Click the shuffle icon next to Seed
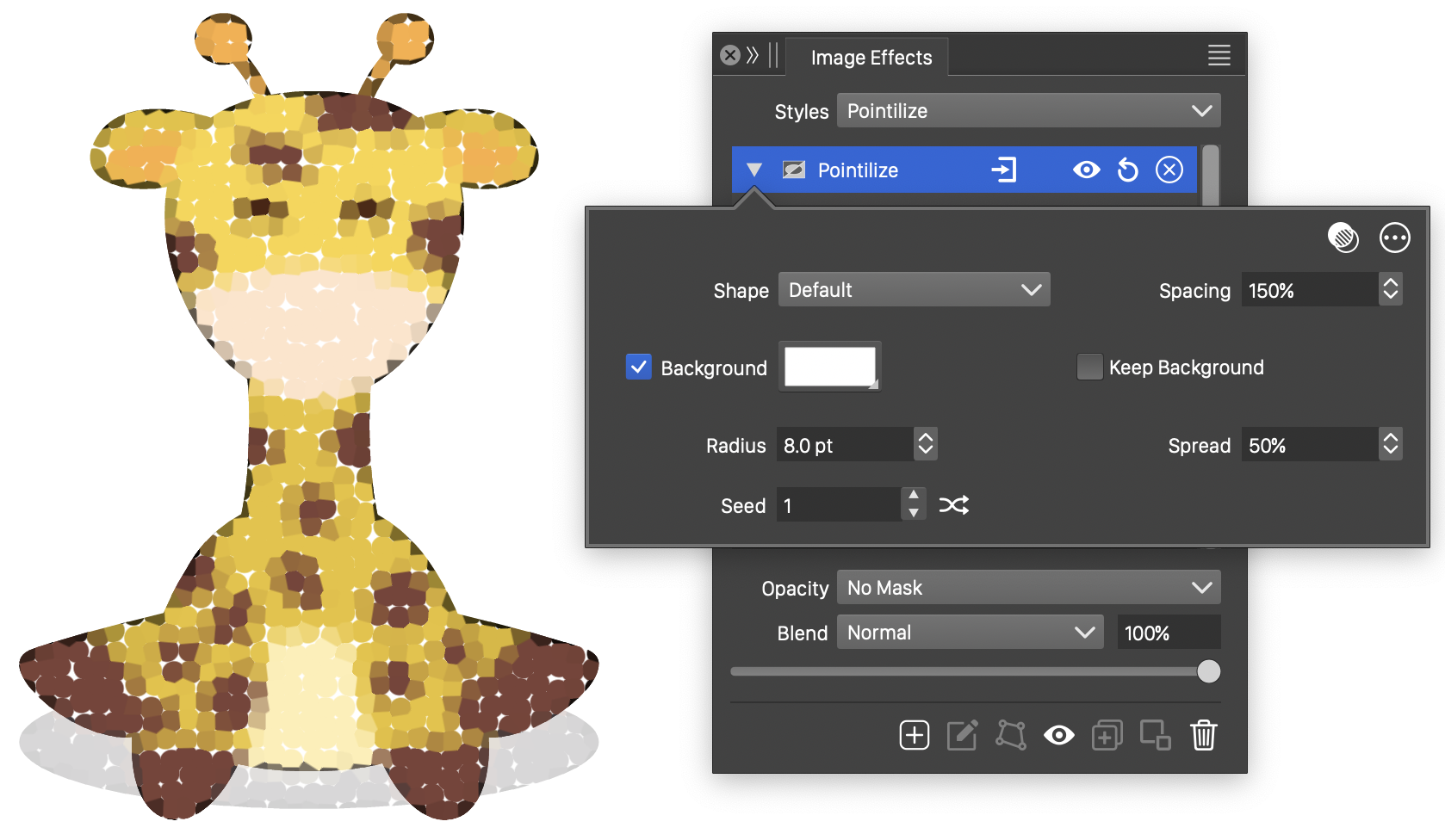Viewport: 1445px width, 840px height. tap(953, 505)
